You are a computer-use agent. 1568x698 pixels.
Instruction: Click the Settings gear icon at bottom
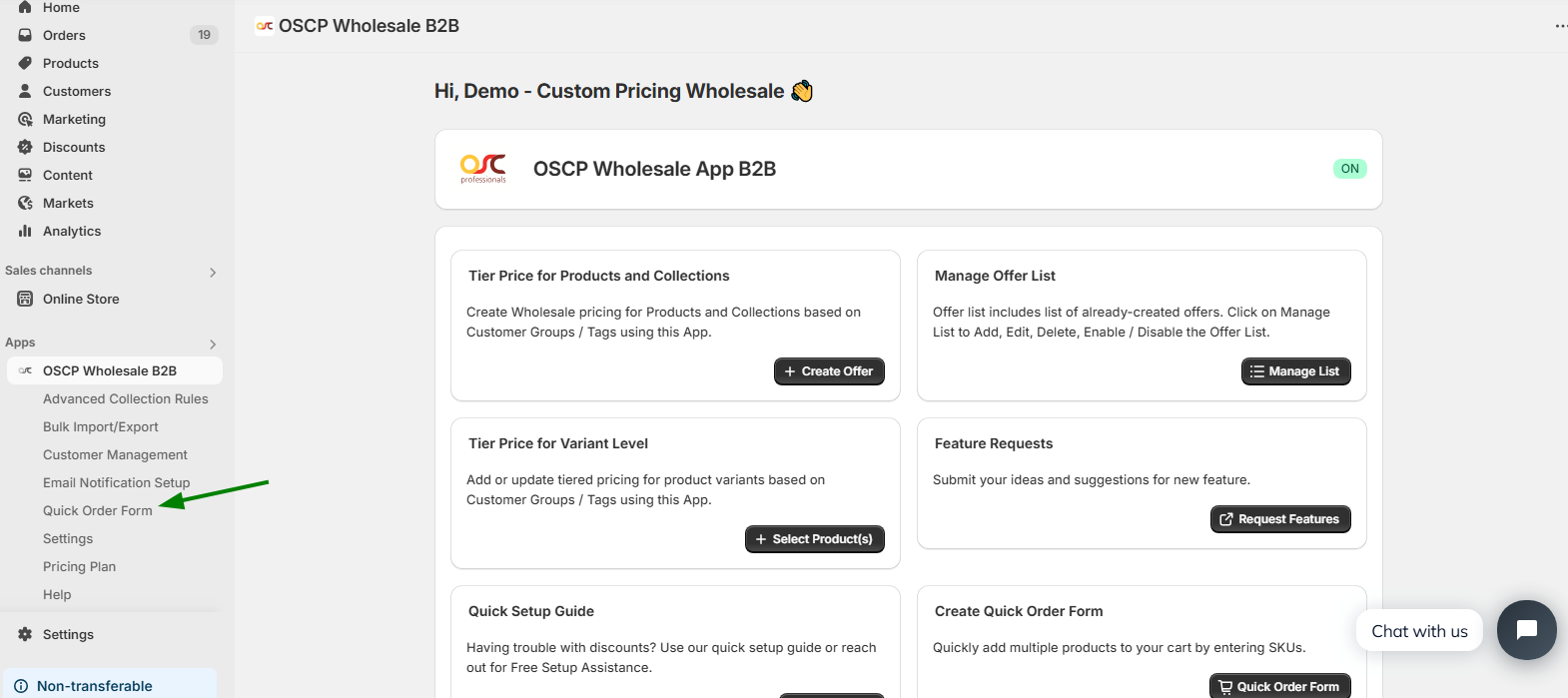(x=25, y=634)
